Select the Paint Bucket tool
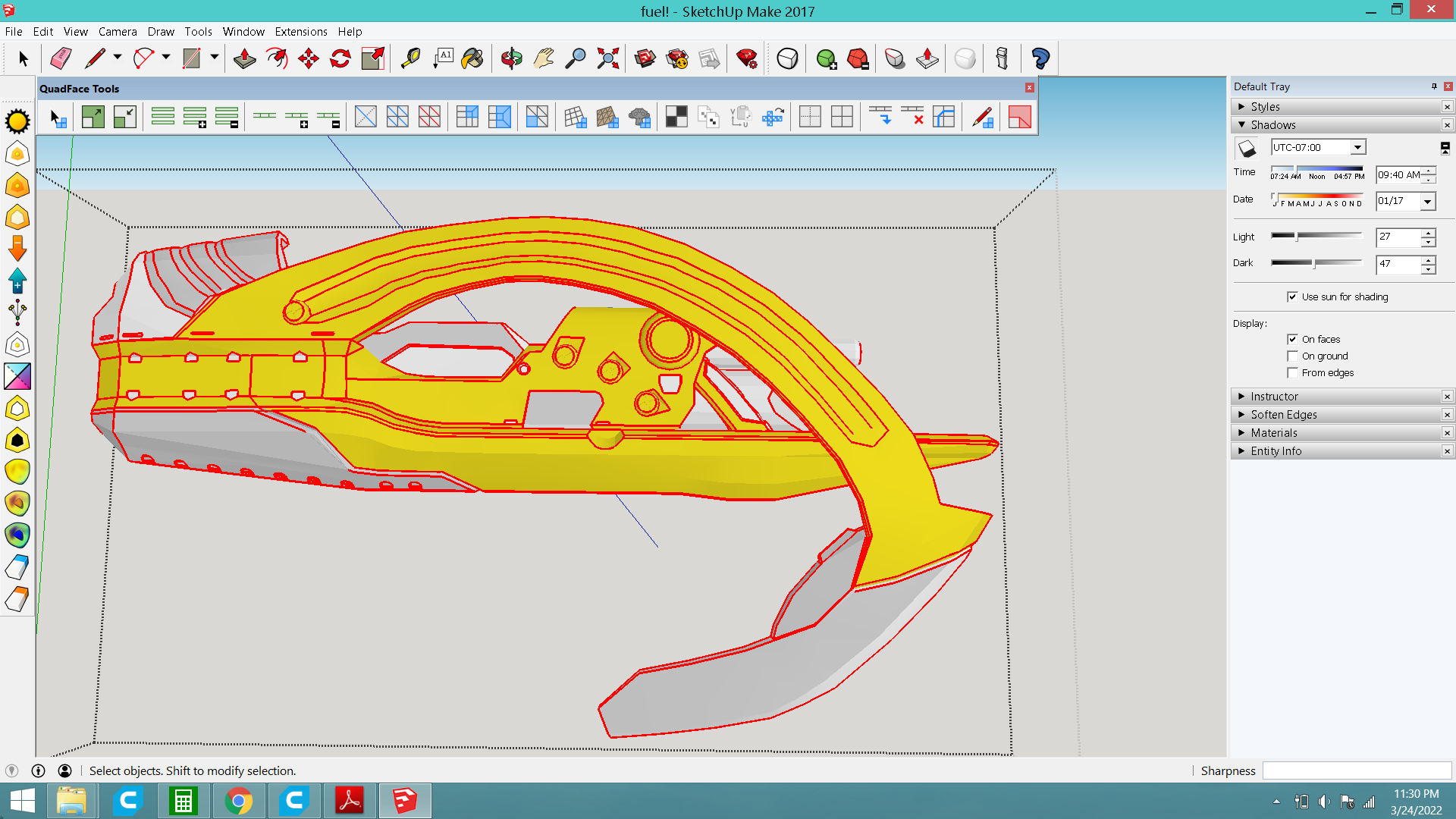The image size is (1456, 819). coord(472,58)
